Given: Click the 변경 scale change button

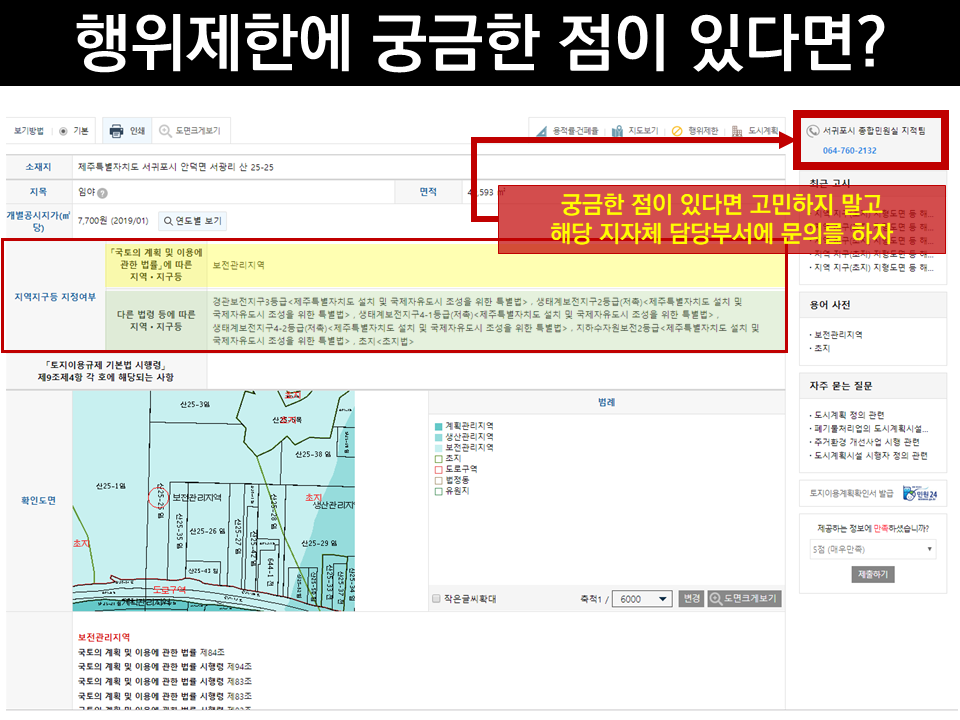Looking at the screenshot, I should 691,597.
